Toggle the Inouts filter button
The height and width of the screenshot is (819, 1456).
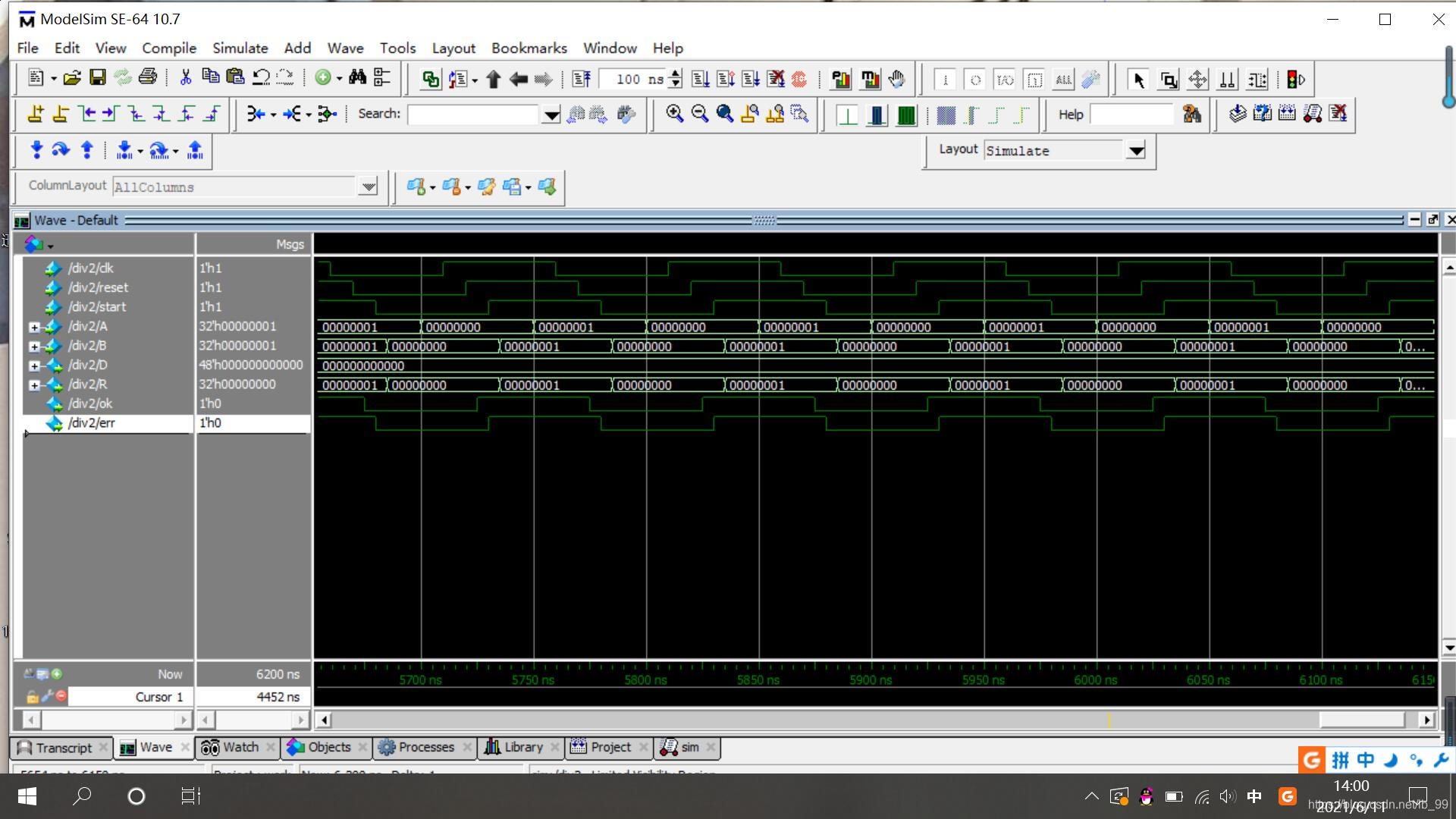[x=1005, y=80]
